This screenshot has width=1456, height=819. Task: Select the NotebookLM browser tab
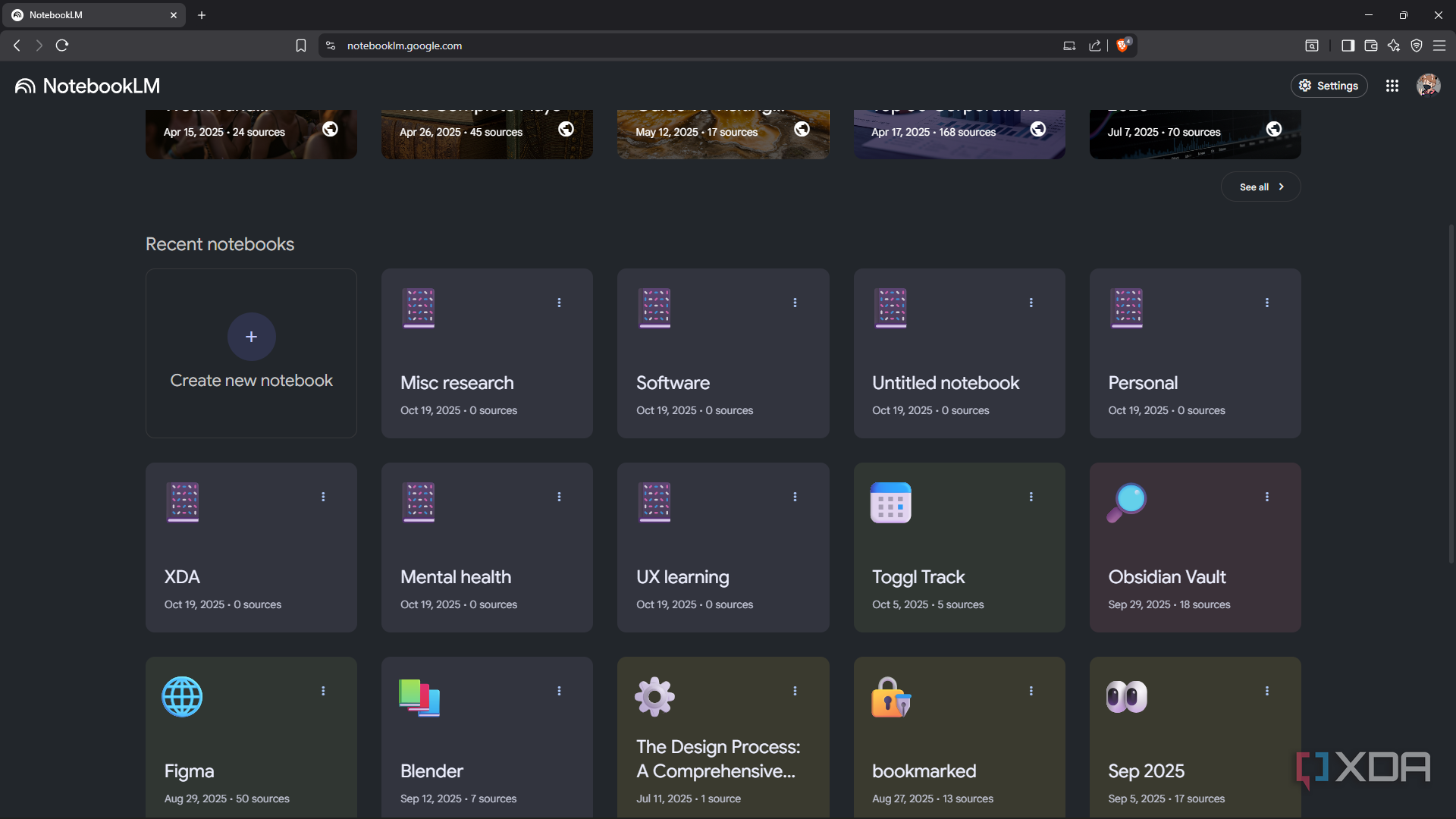pyautogui.click(x=91, y=15)
